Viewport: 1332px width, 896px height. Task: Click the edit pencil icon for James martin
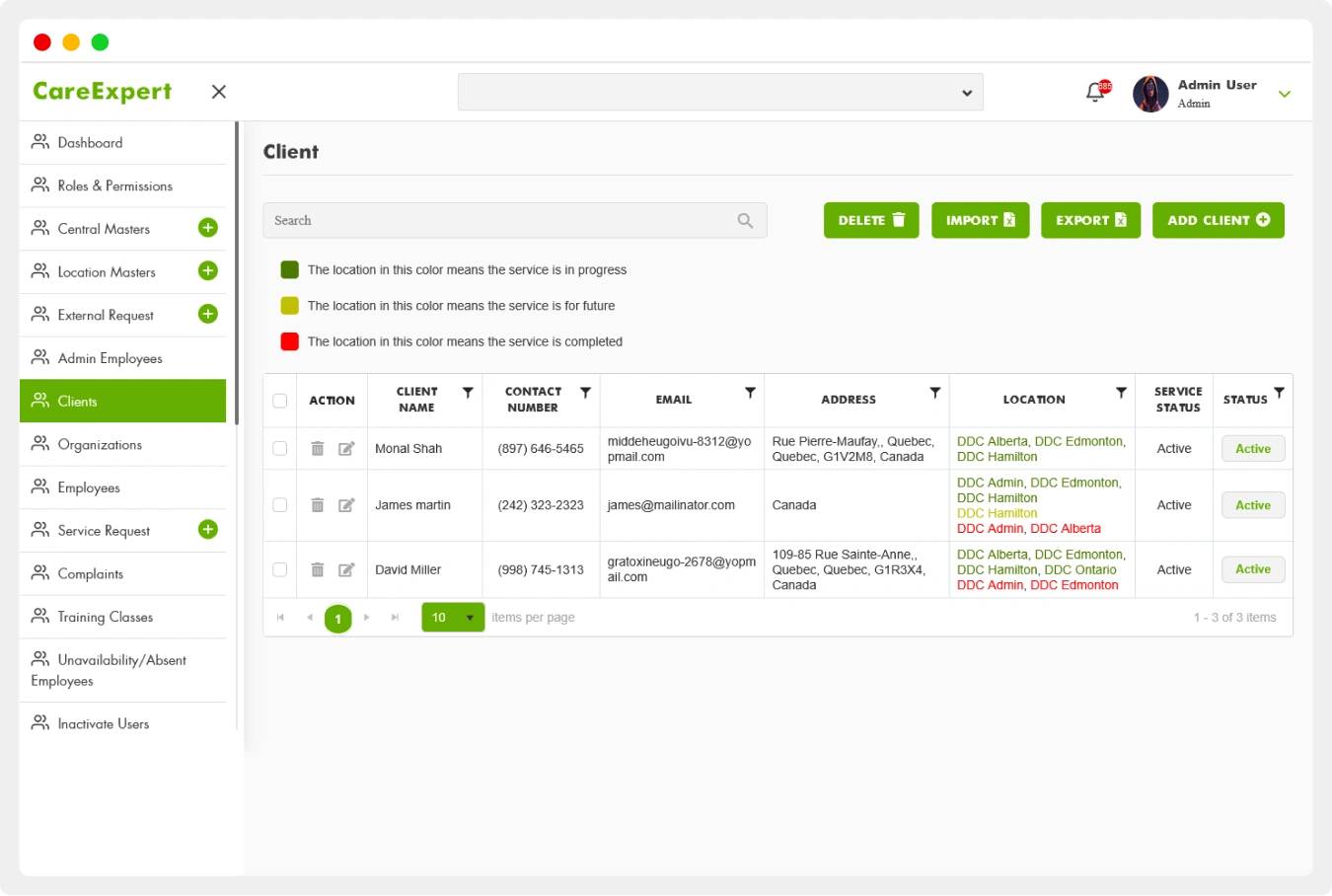[345, 504]
